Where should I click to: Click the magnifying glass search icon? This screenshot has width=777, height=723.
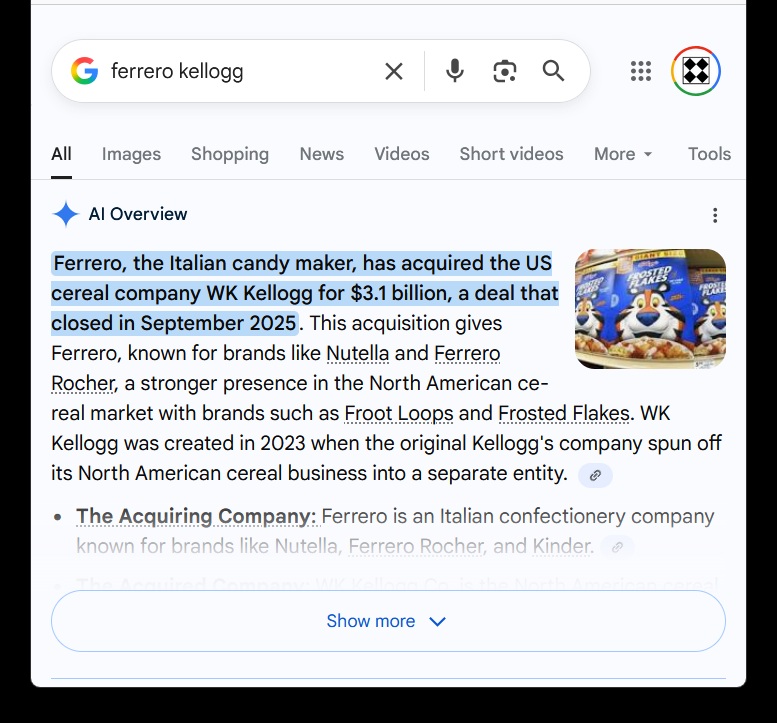553,71
